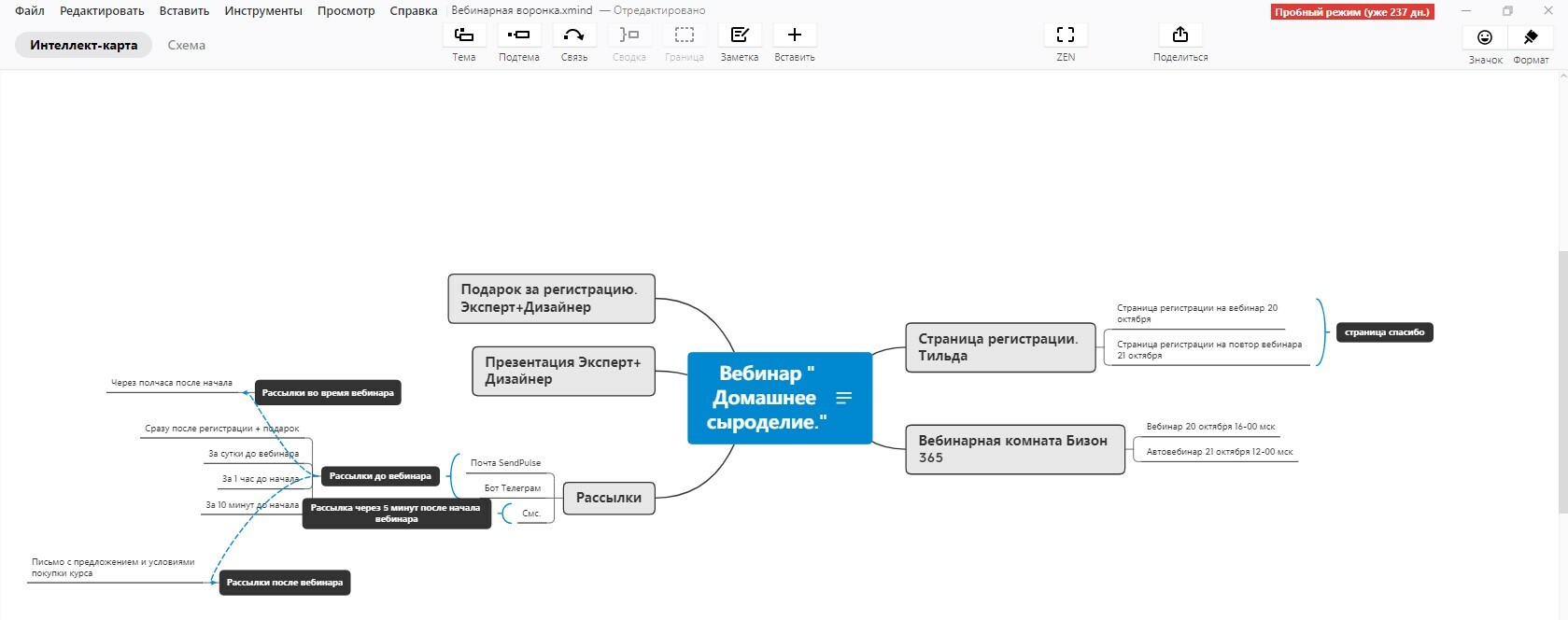Open the Значок emoji marker panel
Screen dimensions: 1568x620
[x=1484, y=37]
